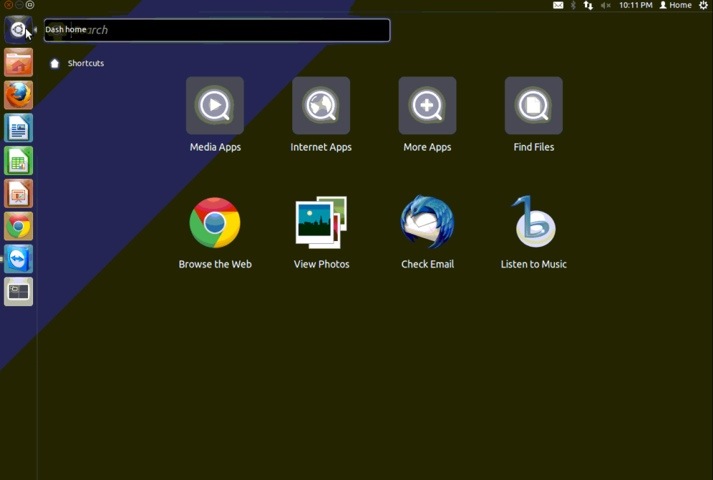Expand the Home user menu
Screen dimensions: 713x480
point(675,5)
